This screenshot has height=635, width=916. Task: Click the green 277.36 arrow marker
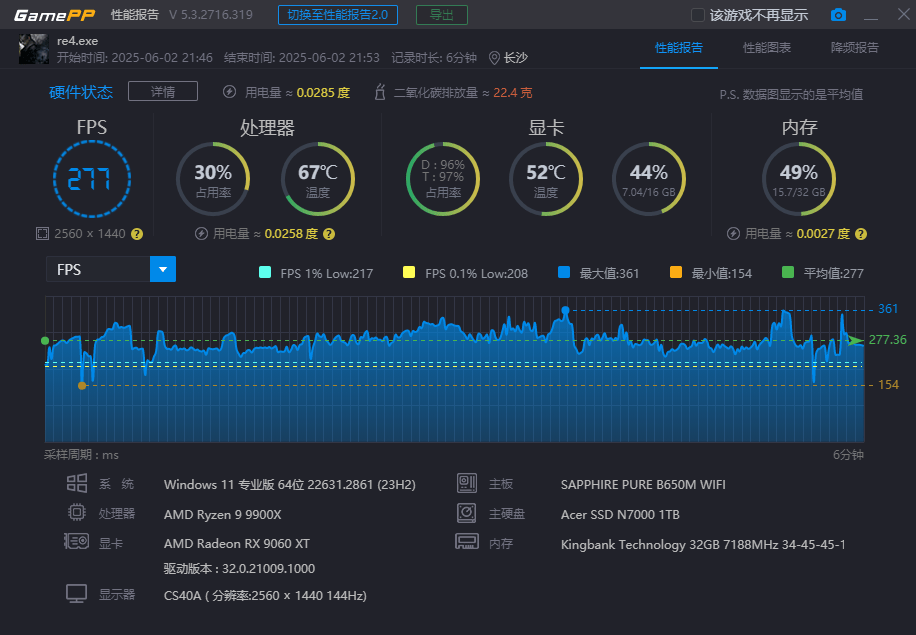pyautogui.click(x=856, y=340)
